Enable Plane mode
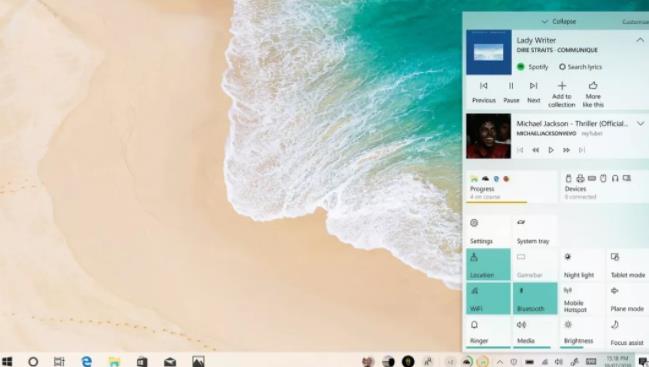Viewport: 649px width, 367px height. point(627,298)
